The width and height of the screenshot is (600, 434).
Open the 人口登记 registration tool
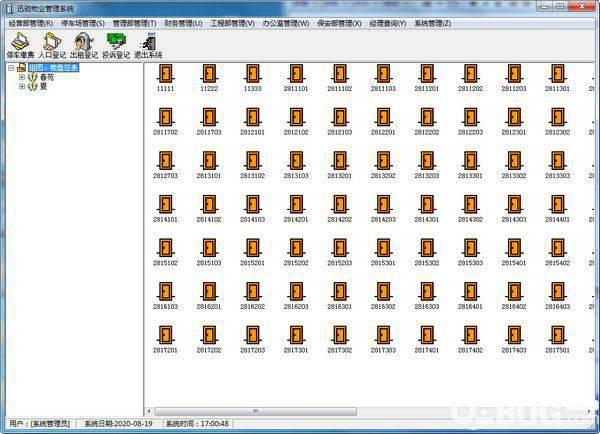52,46
